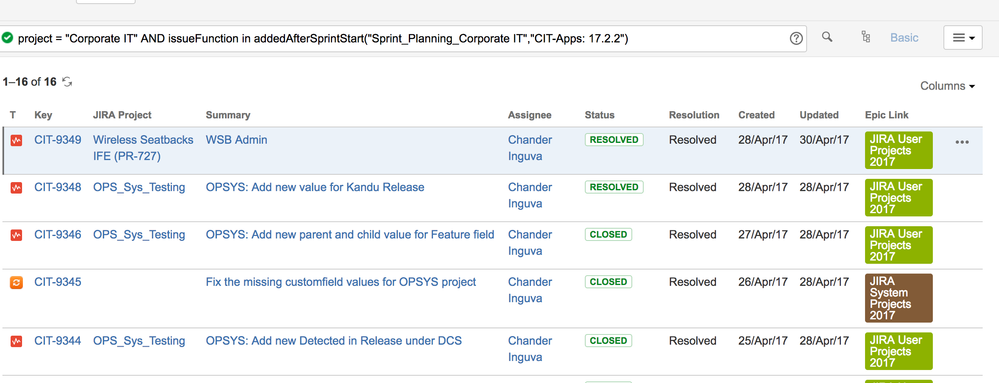Refresh the search results list
This screenshot has width=999, height=383.
[x=67, y=82]
